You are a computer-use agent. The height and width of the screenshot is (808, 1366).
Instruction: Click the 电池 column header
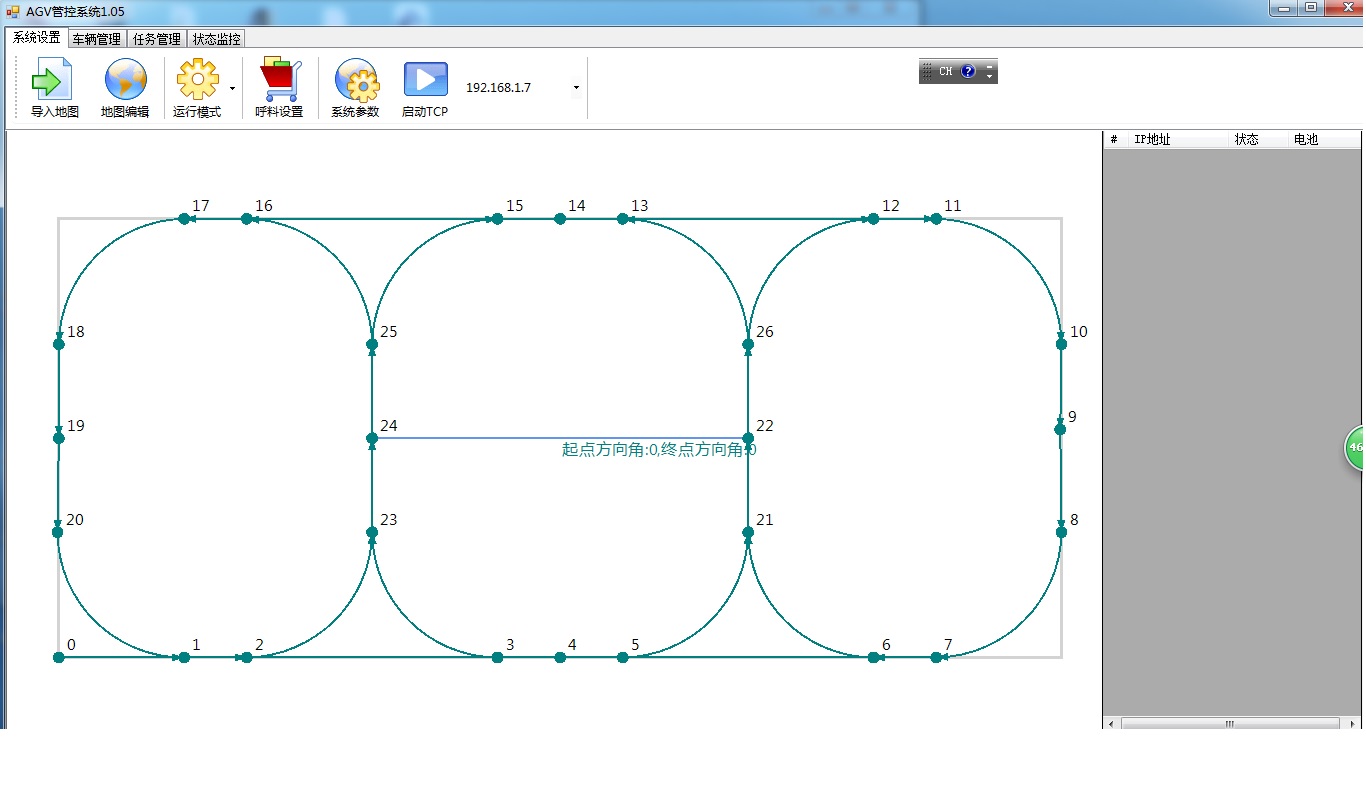pos(1324,140)
